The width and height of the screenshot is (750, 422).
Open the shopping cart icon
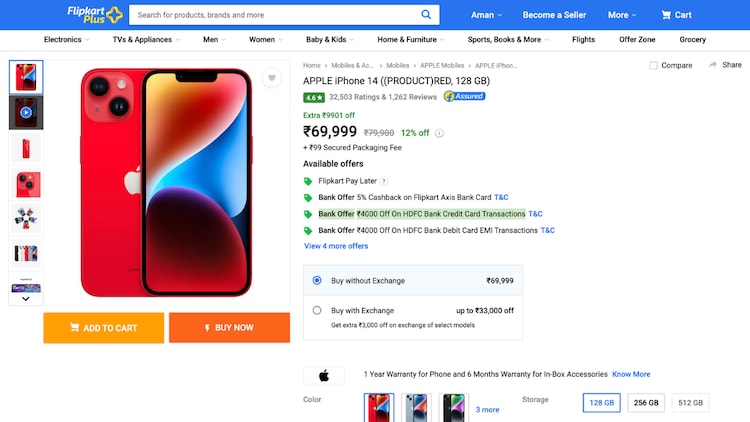[x=667, y=15]
